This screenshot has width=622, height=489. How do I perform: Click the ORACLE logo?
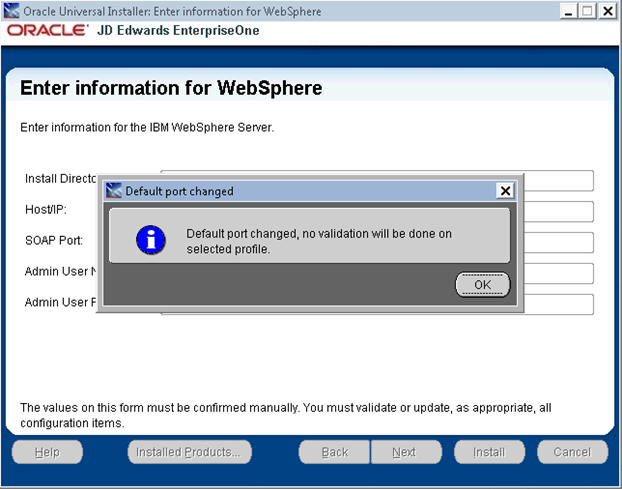pyautogui.click(x=47, y=31)
